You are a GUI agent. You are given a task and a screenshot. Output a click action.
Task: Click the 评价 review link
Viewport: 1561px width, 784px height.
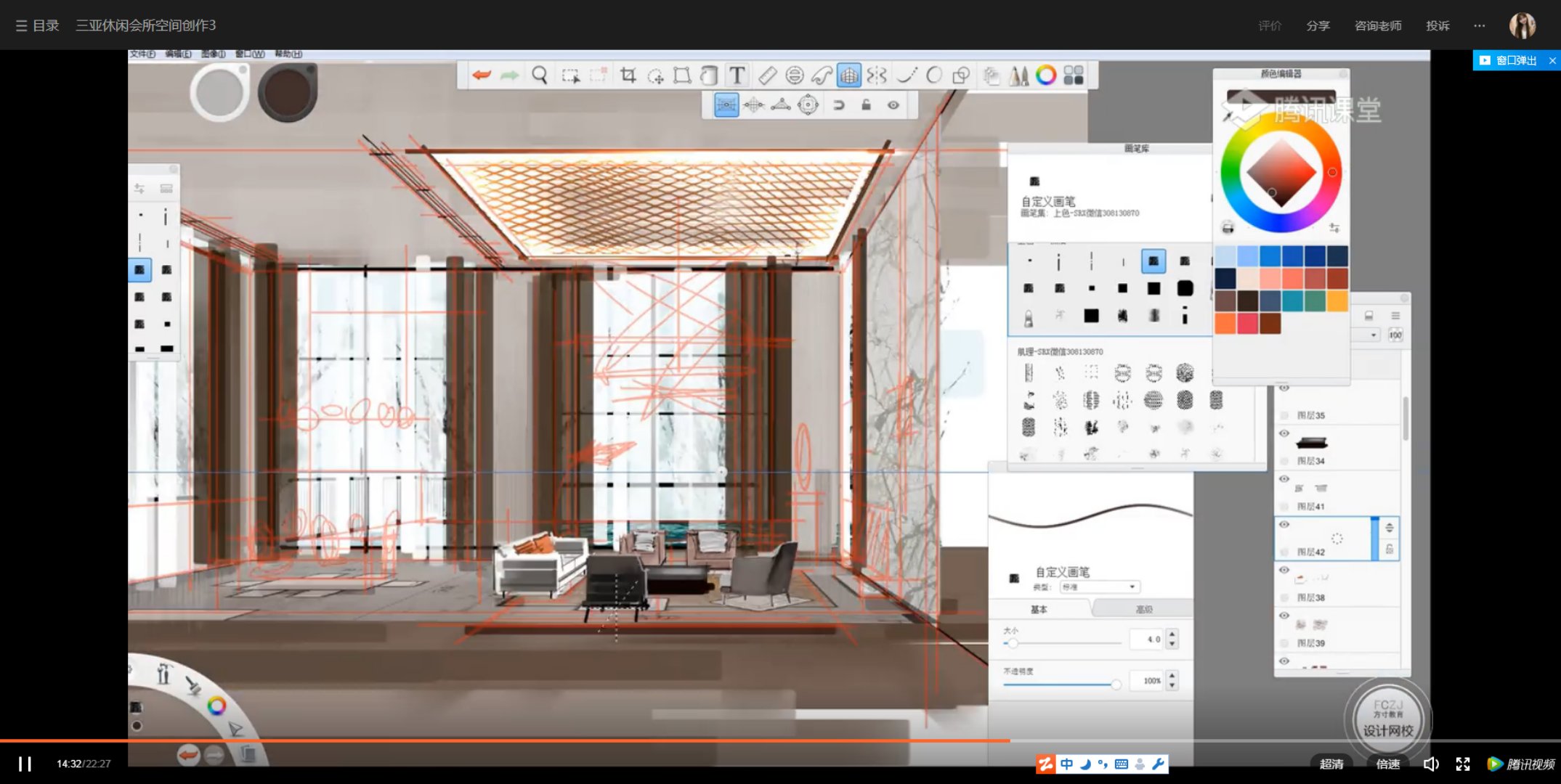[1270, 25]
